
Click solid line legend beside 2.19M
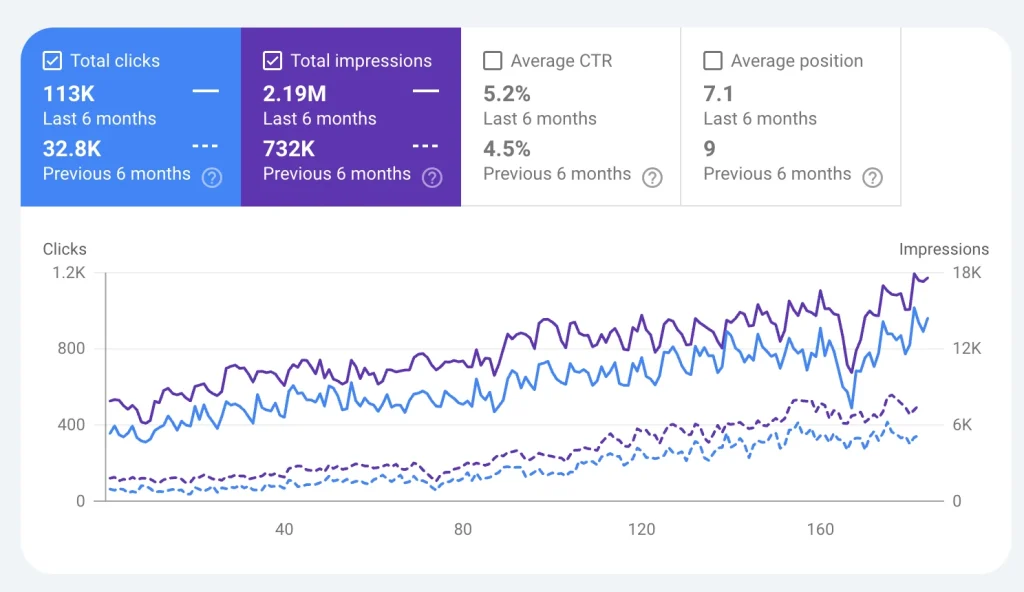click(x=425, y=91)
